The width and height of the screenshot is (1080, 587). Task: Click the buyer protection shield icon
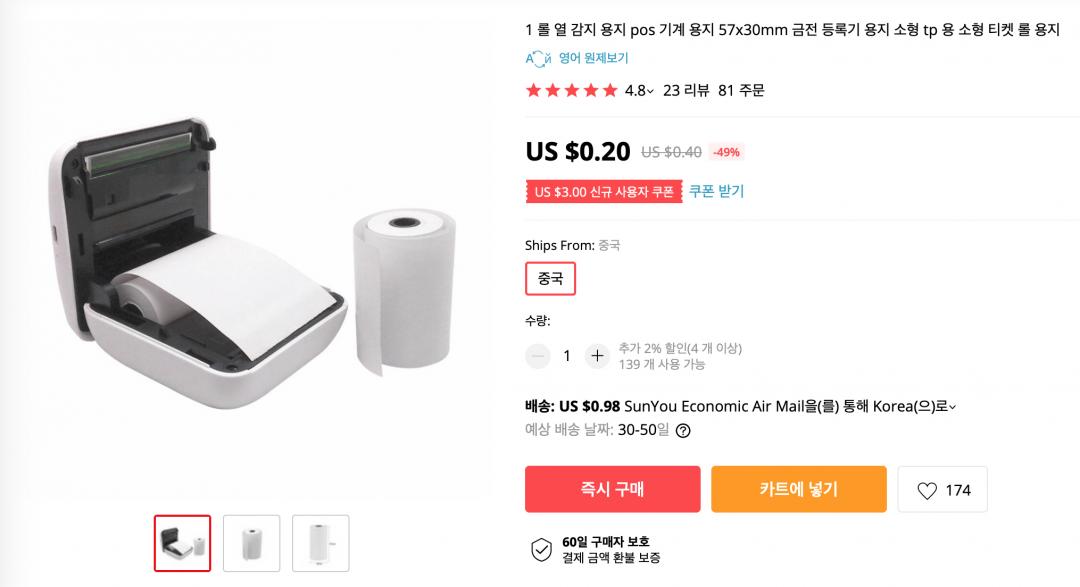tap(541, 549)
